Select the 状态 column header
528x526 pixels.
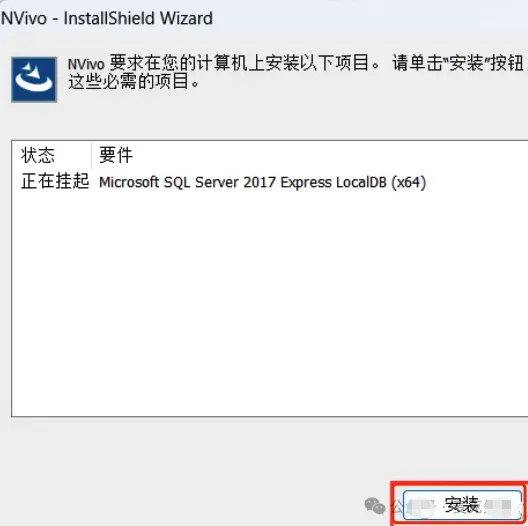click(x=38, y=155)
